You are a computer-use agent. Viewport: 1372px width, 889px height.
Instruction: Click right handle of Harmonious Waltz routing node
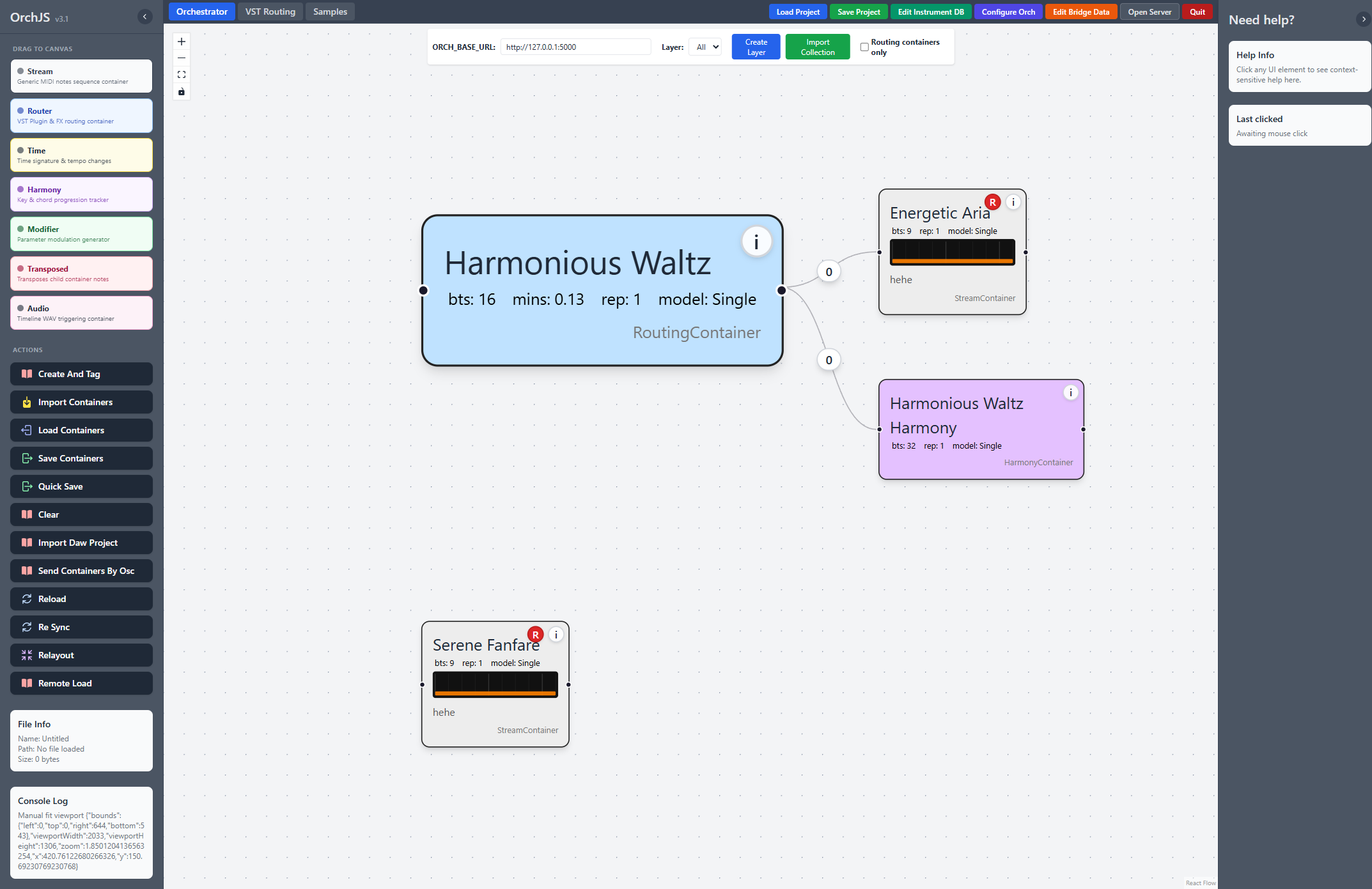pos(781,291)
